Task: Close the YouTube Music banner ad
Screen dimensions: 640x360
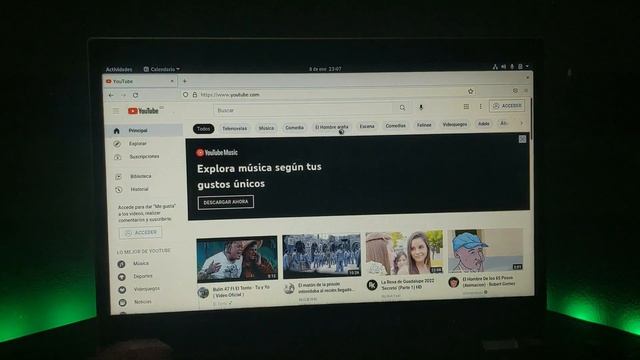Action: point(522,139)
